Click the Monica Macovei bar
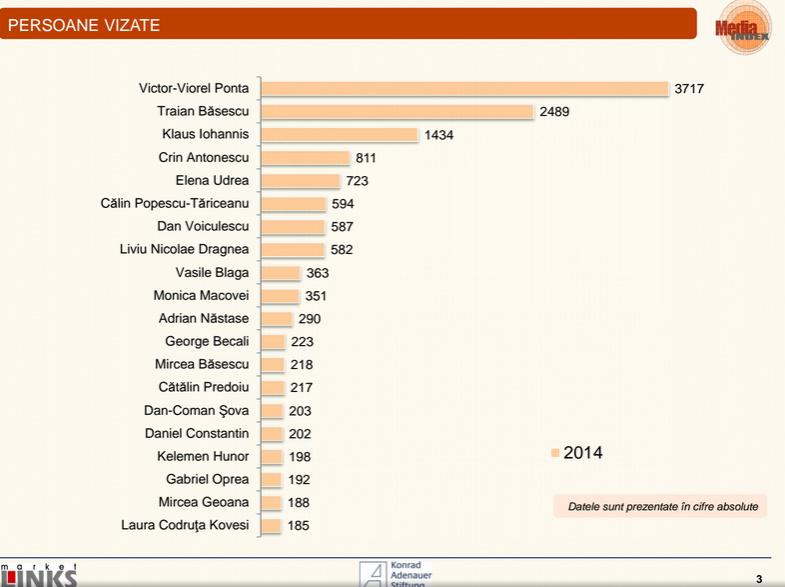This screenshot has height=587, width=785. pyautogui.click(x=281, y=296)
